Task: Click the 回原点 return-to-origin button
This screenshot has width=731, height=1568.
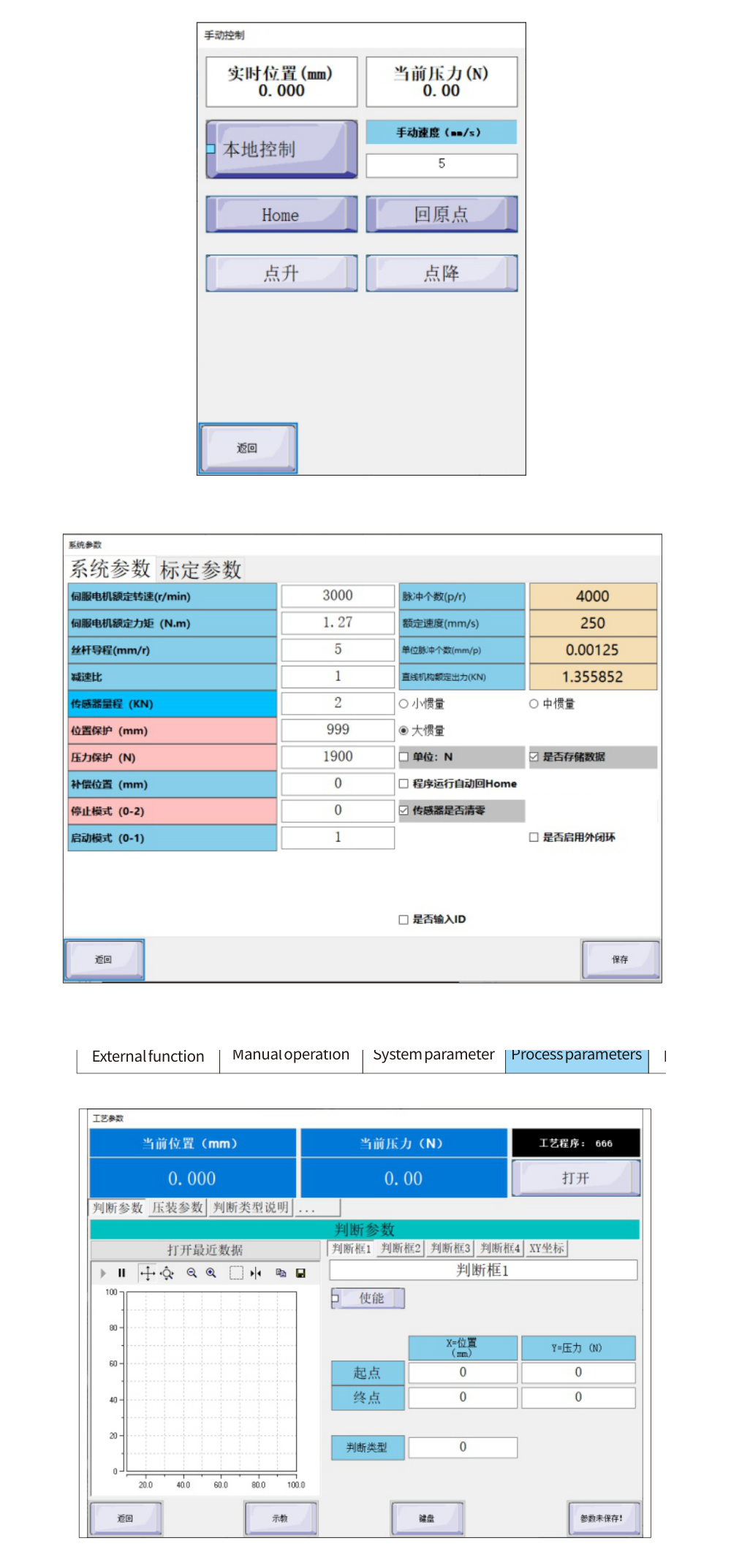Action: click(442, 214)
